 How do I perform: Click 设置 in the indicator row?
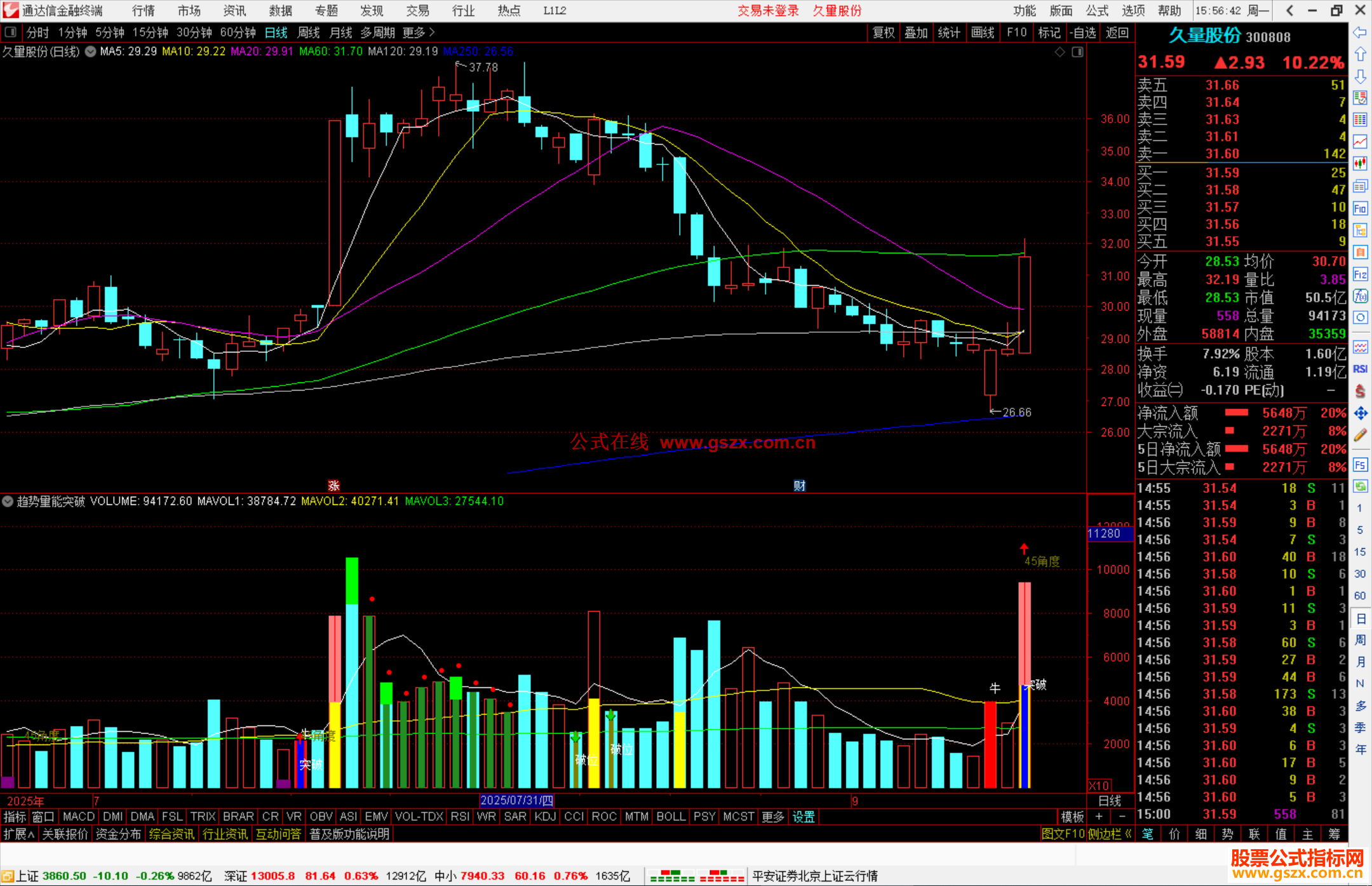click(x=804, y=817)
